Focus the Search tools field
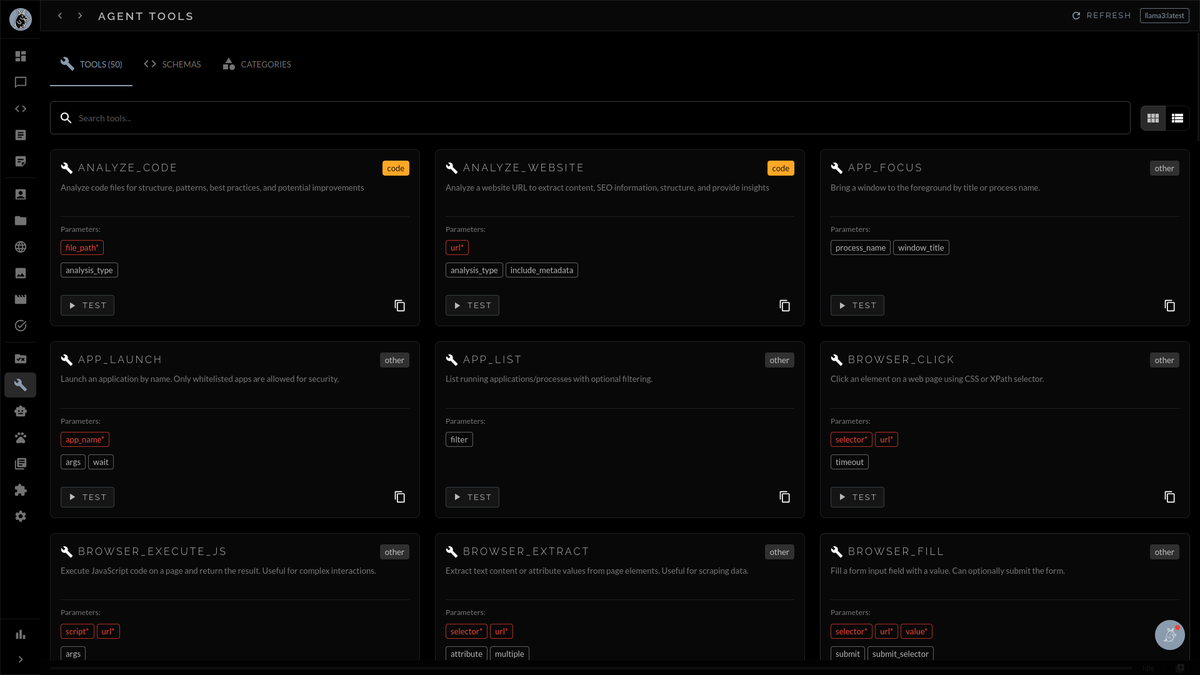This screenshot has width=1200, height=675. tap(590, 118)
